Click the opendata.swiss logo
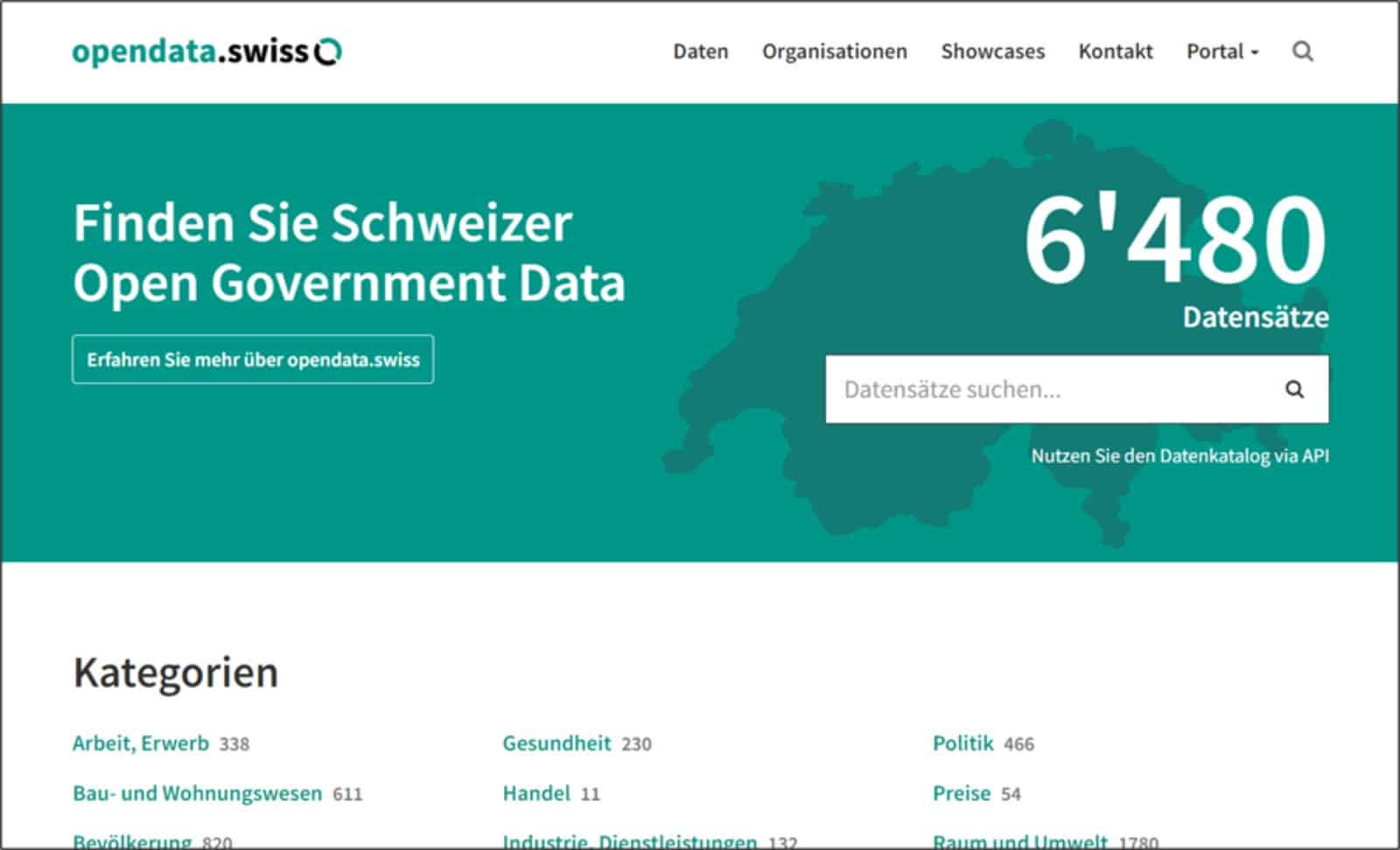Screen dimensions: 1400x850 pos(206,52)
